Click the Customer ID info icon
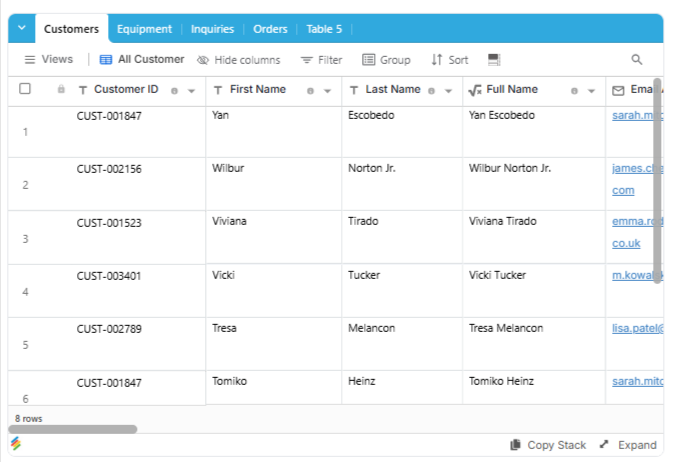The image size is (676, 462). (x=174, y=91)
